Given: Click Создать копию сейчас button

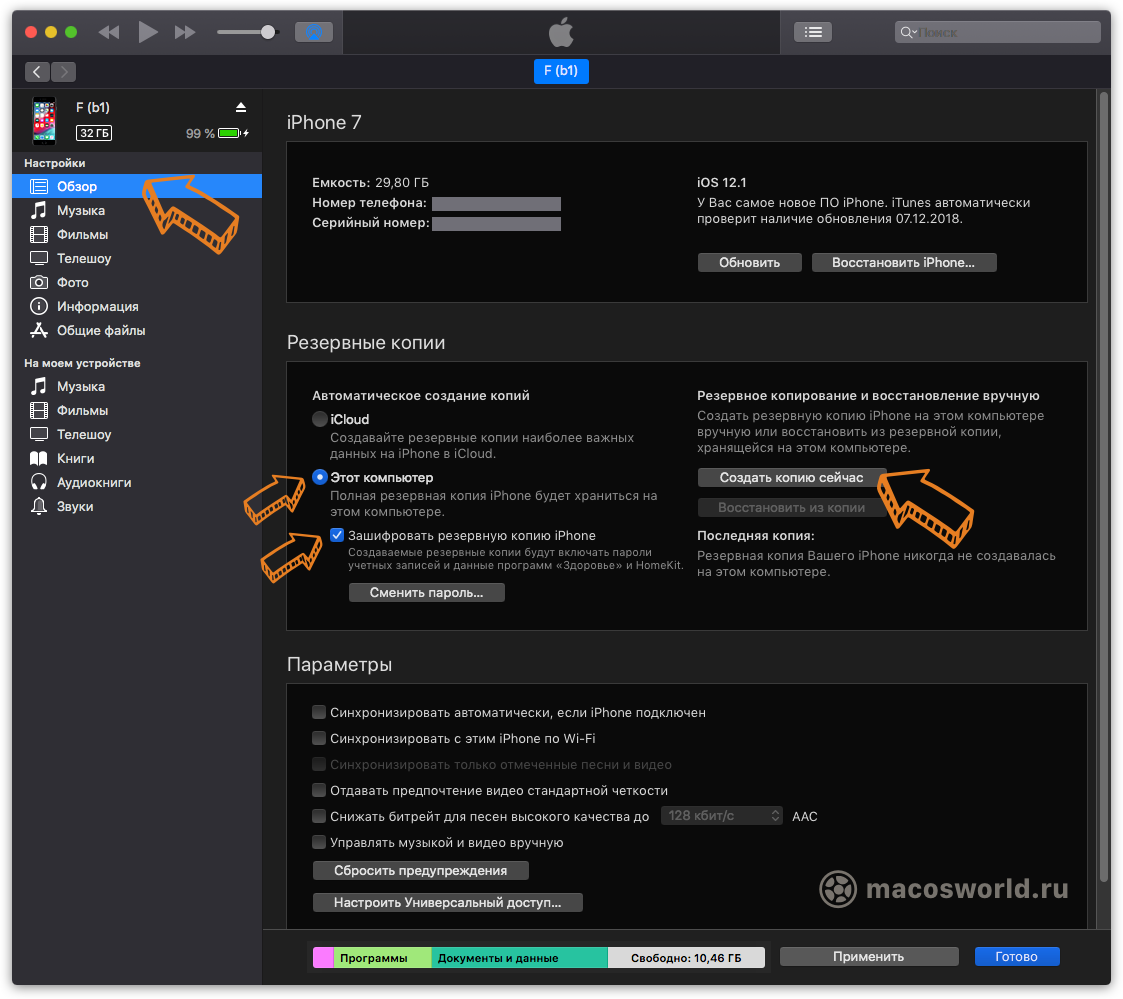Looking at the screenshot, I should pos(791,478).
